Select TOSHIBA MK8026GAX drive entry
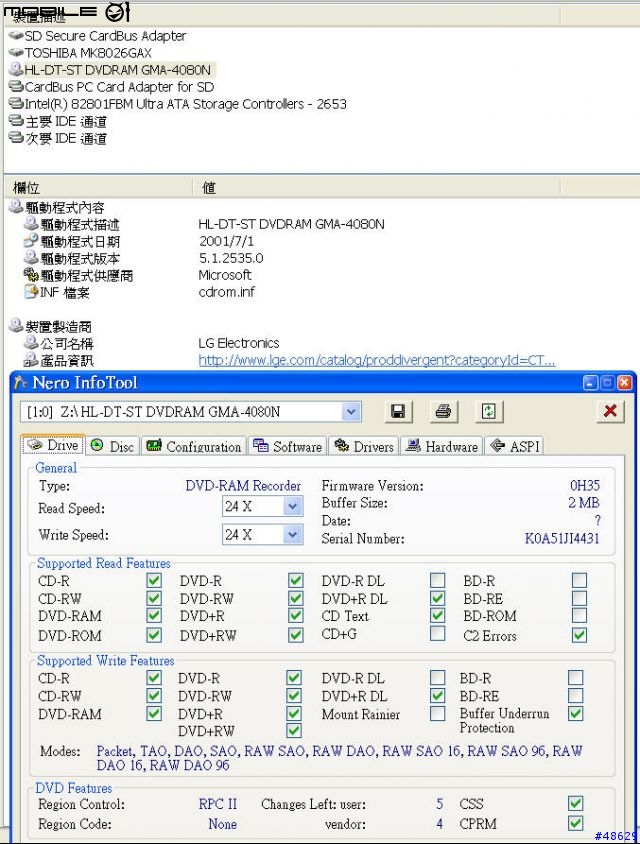 88,53
